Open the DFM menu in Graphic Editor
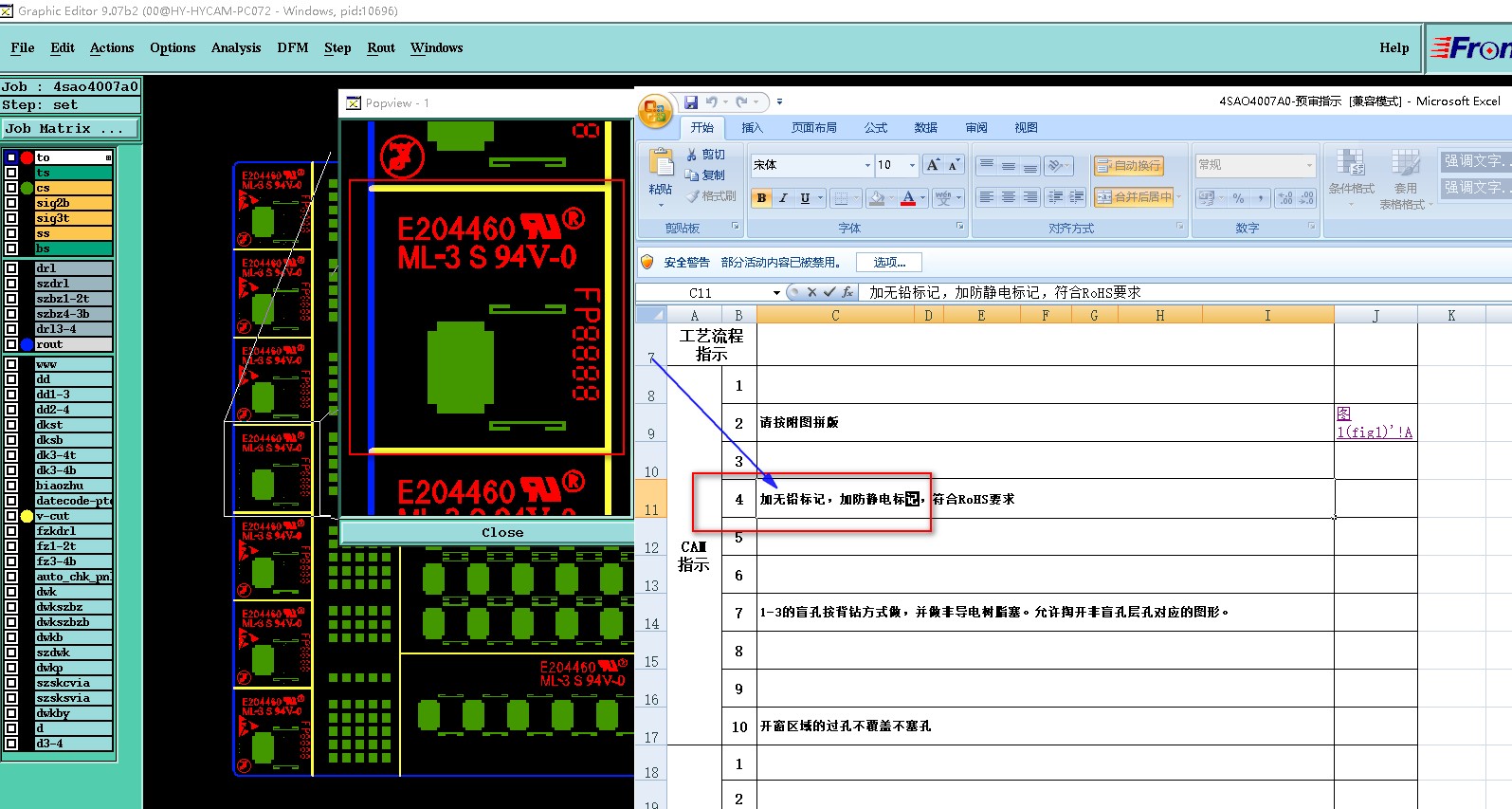The height and width of the screenshot is (809, 1512). [x=293, y=48]
